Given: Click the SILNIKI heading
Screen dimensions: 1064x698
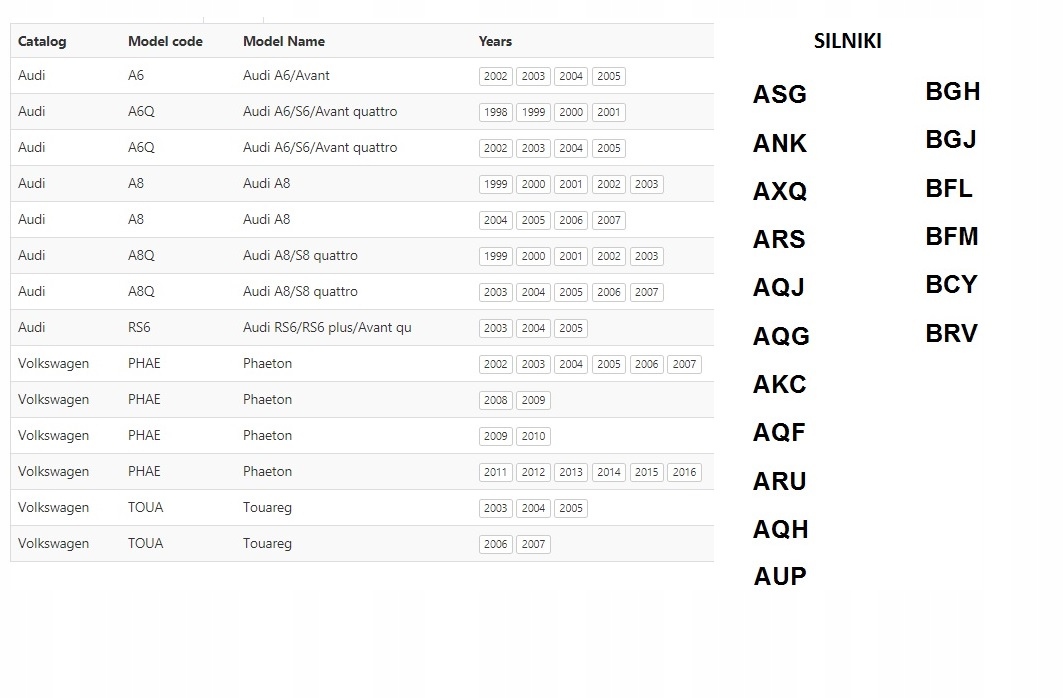Looking at the screenshot, I should point(847,41).
